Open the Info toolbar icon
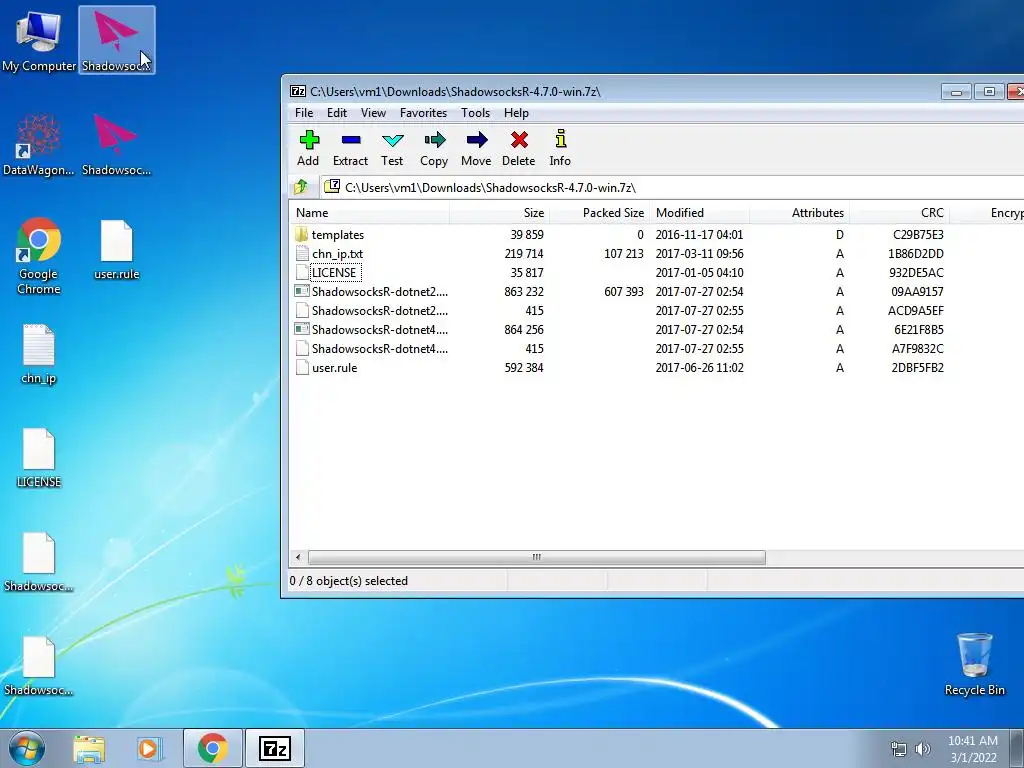Screen dimensions: 1024x768 560,148
